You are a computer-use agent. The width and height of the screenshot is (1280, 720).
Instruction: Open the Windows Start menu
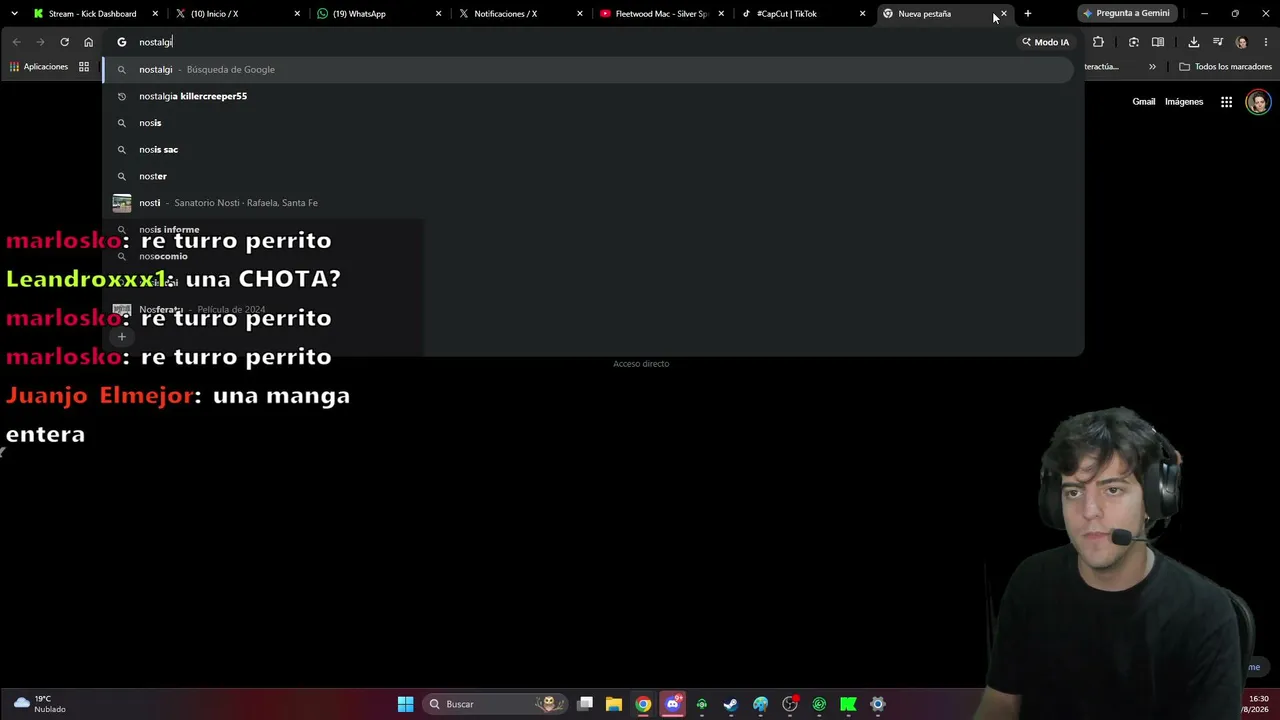point(405,704)
